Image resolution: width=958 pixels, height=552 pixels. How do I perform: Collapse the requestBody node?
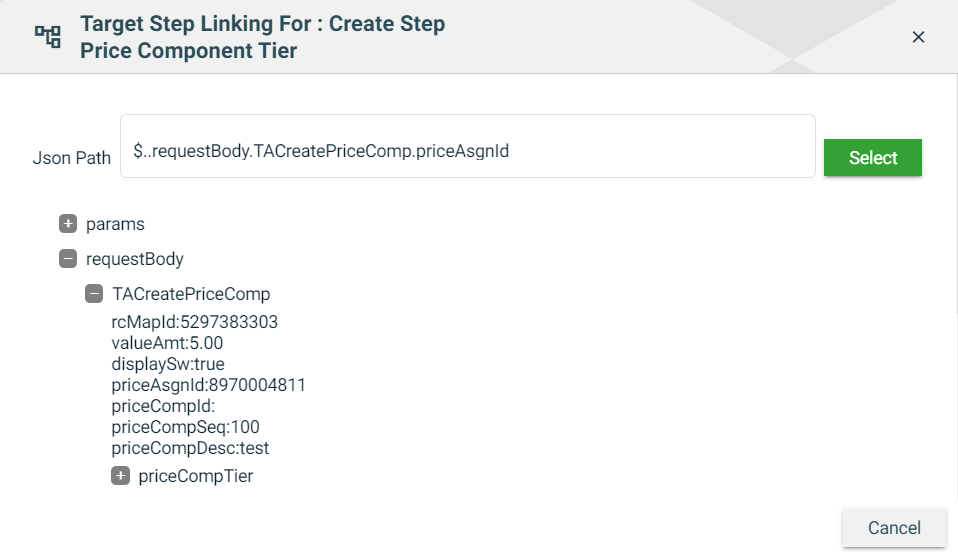click(x=68, y=259)
